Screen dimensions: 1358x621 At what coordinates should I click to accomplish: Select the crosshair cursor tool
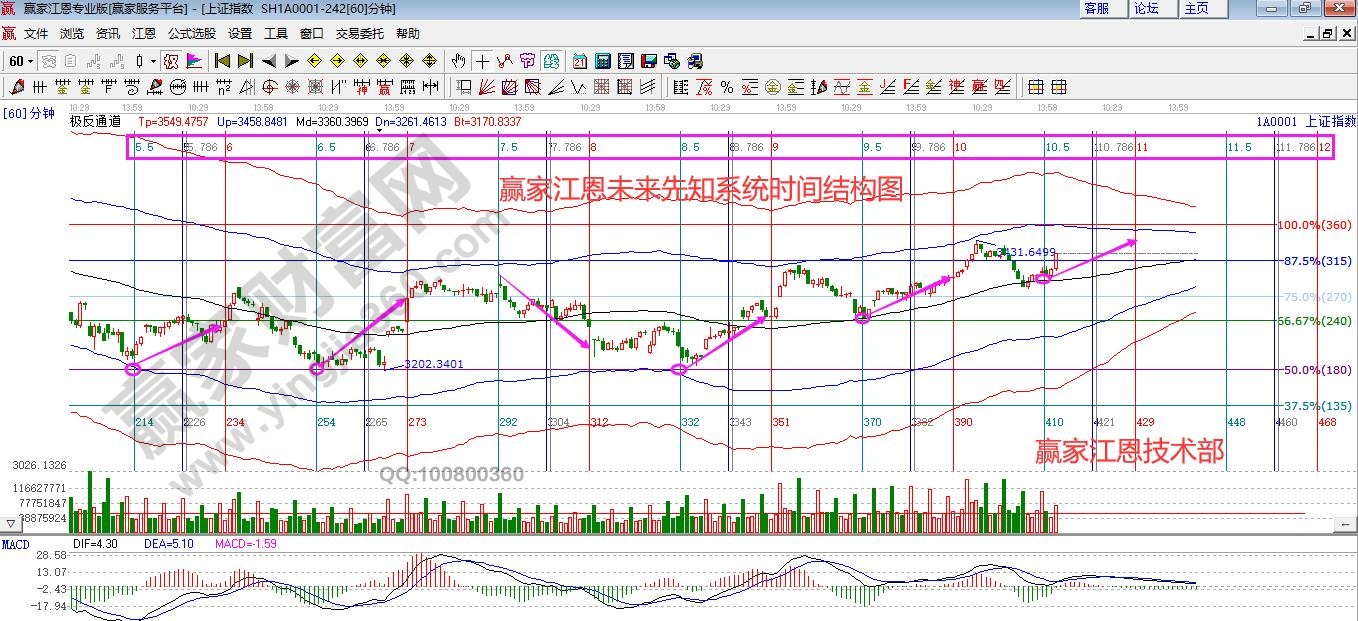[482, 61]
